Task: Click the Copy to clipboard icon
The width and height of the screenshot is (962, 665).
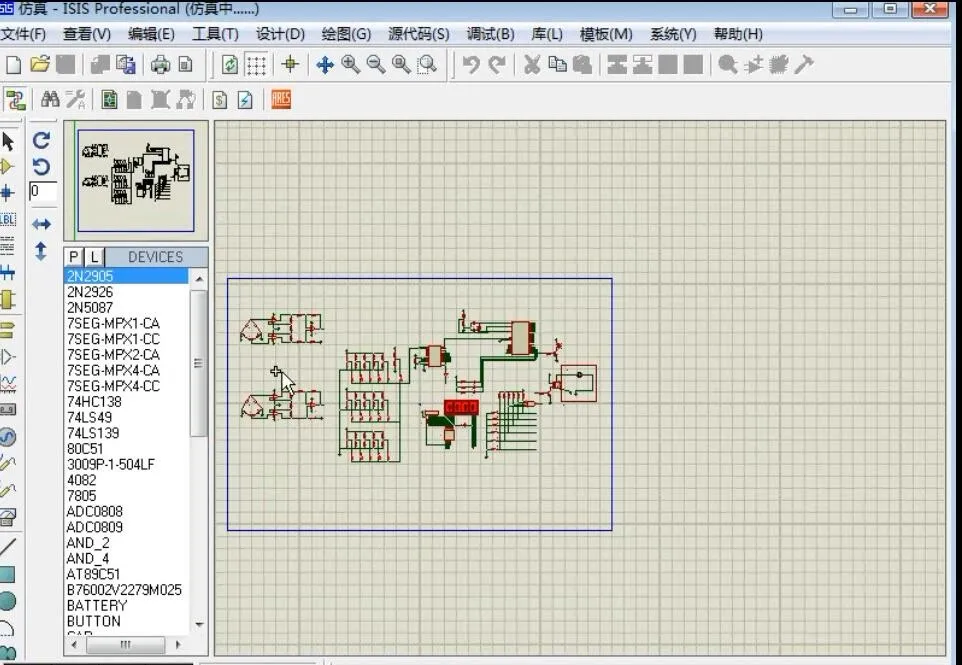Action: pos(557,64)
